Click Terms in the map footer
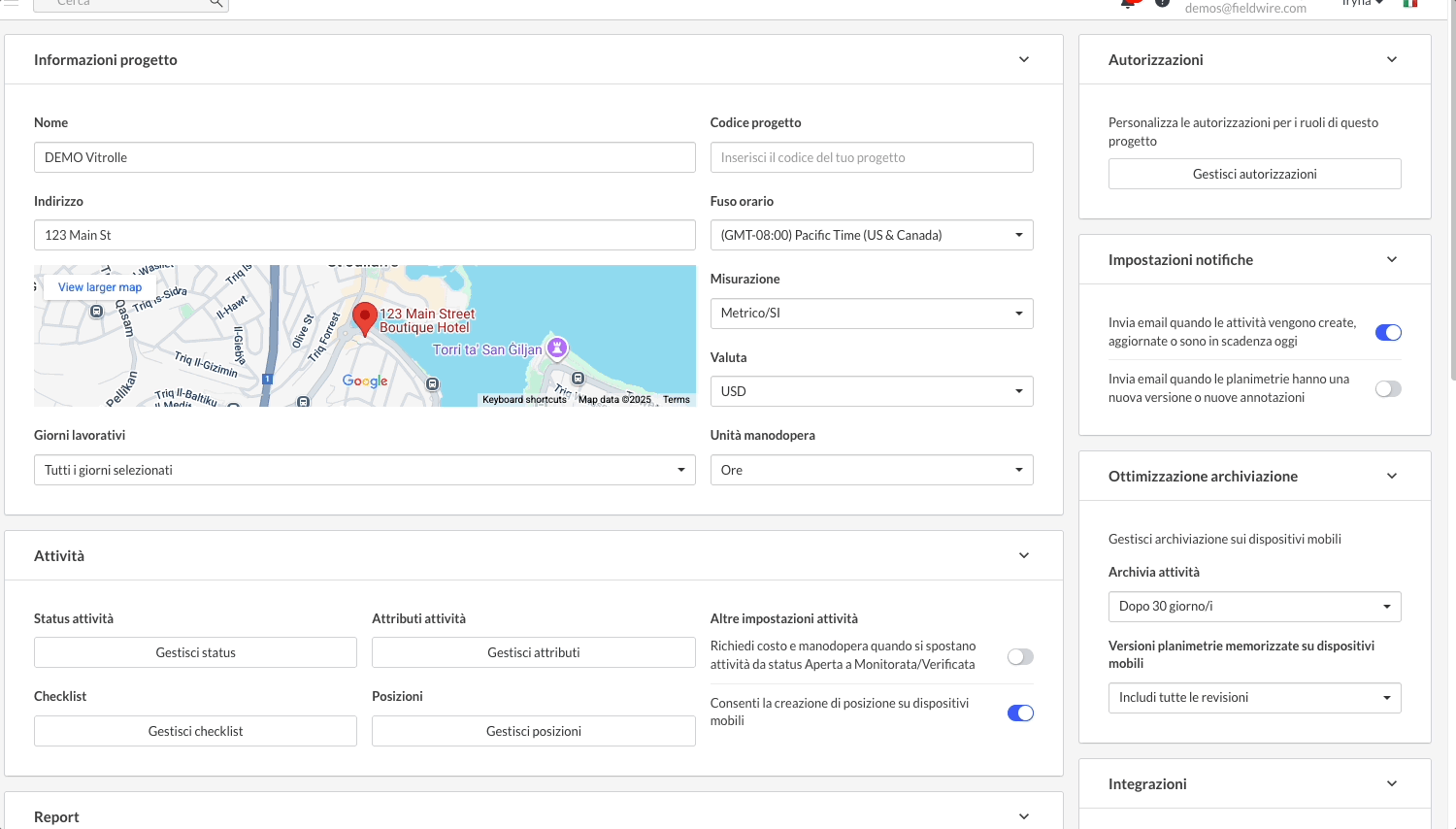This screenshot has width=1456, height=829. click(677, 400)
